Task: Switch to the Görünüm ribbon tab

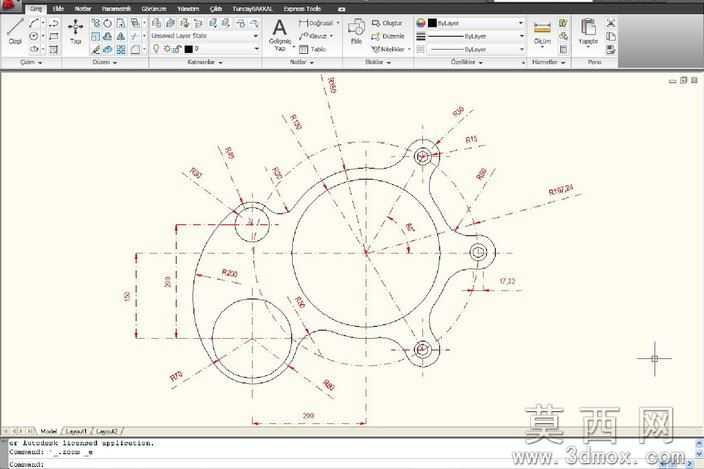Action: 154,9
